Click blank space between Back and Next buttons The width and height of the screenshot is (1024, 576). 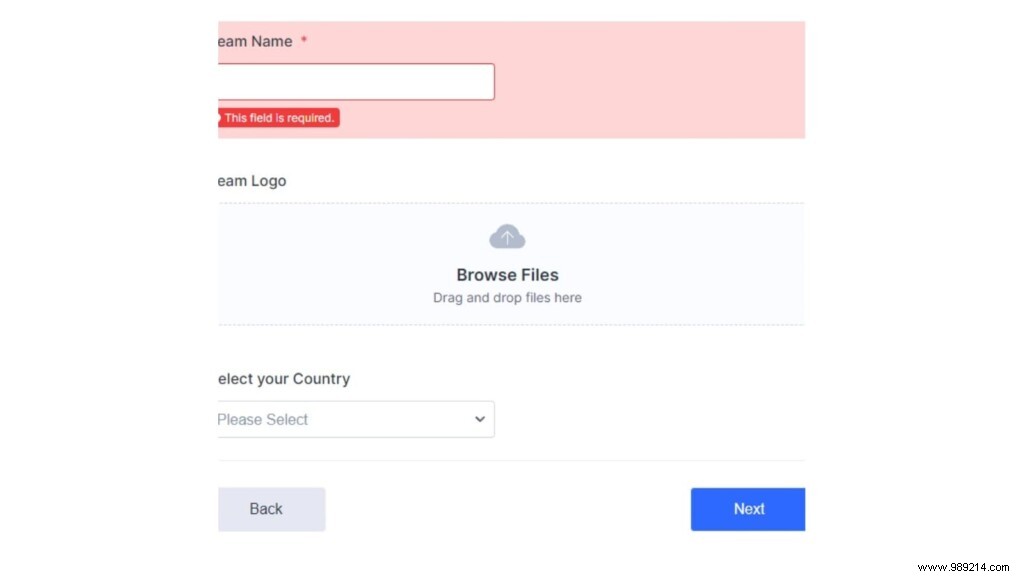507,509
